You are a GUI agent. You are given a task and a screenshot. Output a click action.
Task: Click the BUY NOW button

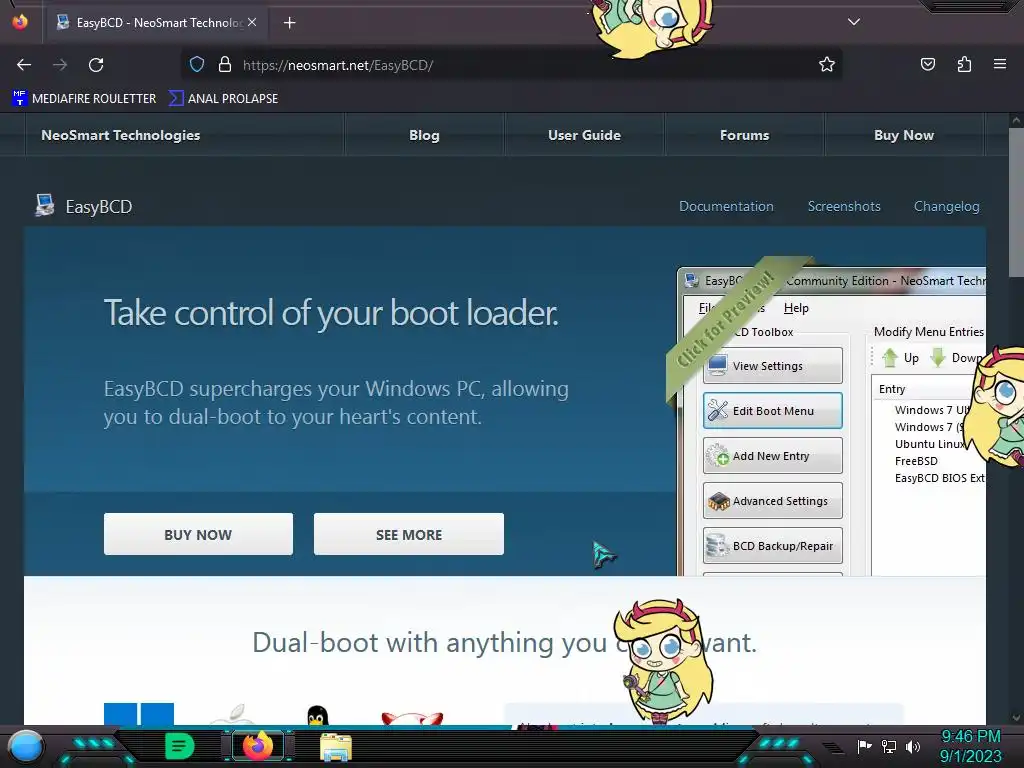pos(198,534)
